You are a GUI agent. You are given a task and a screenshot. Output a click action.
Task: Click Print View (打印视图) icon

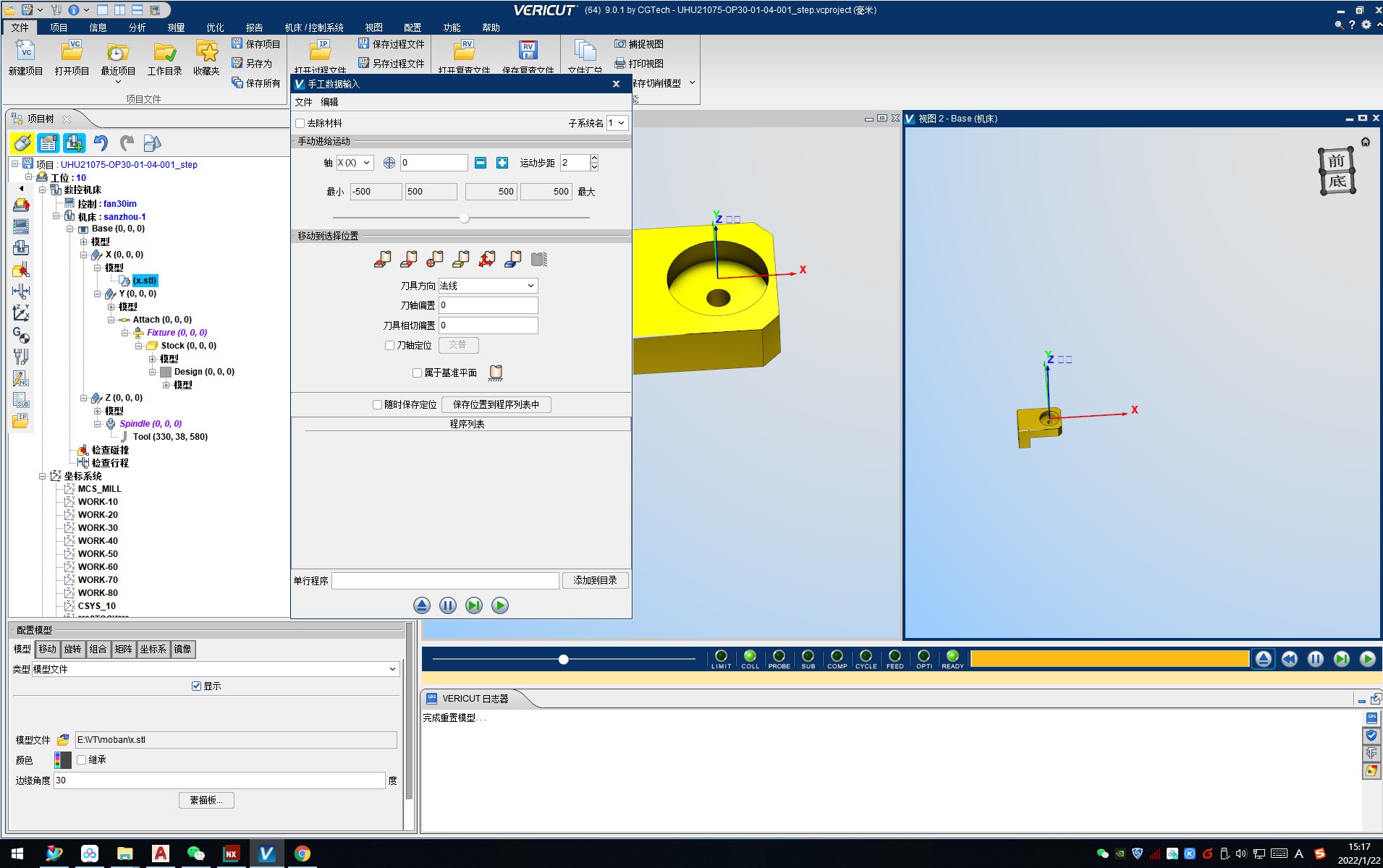click(639, 64)
